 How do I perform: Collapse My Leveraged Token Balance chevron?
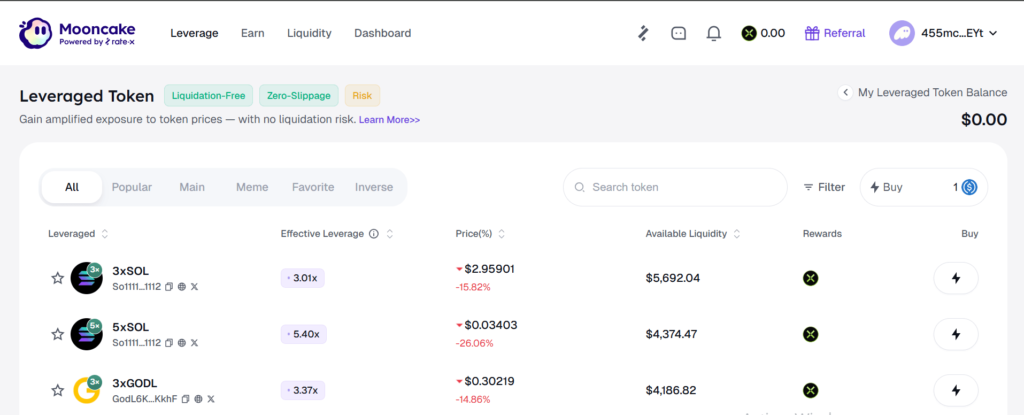(x=845, y=93)
